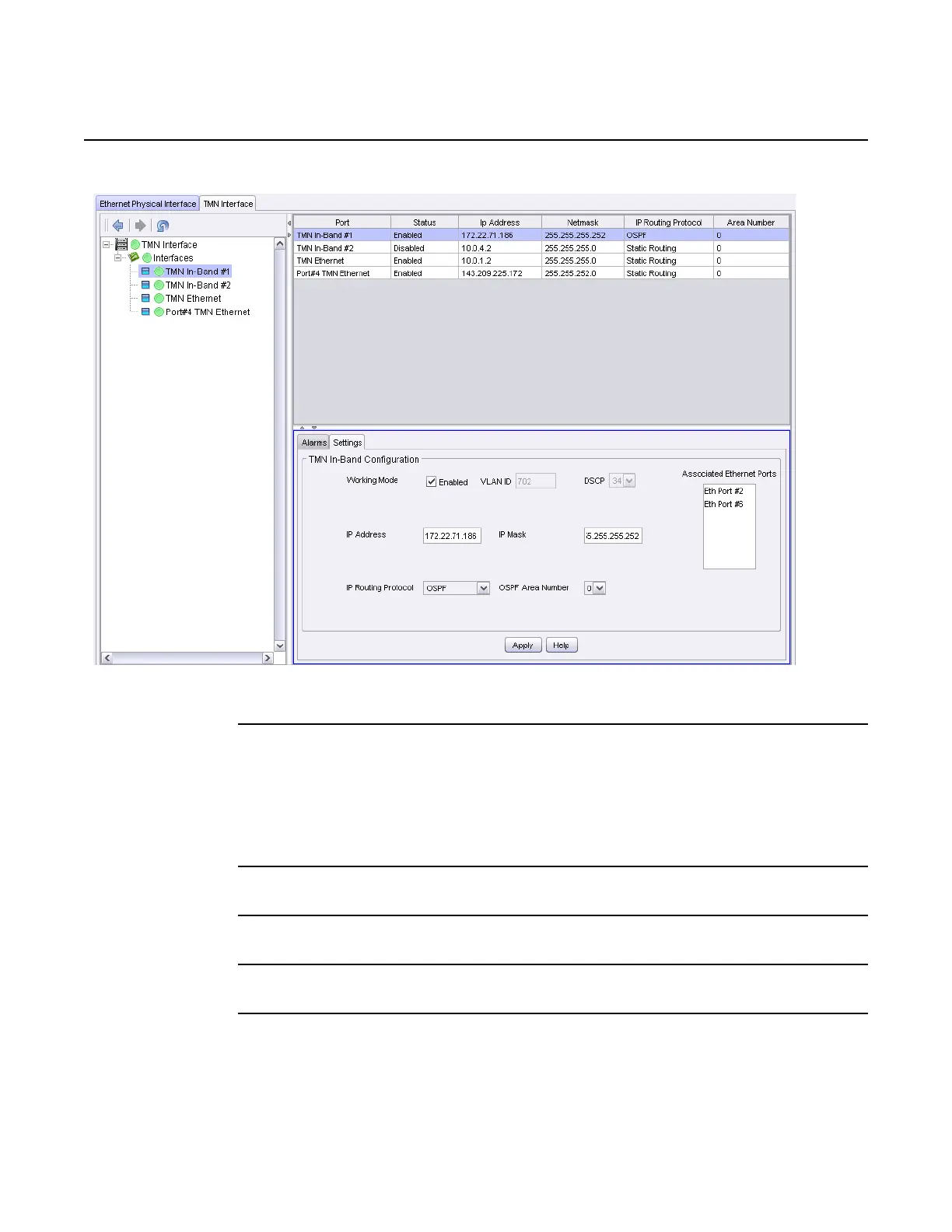Select TMN In-Band #2 in tree
Image resolution: width=952 pixels, height=1232 pixels.
(x=198, y=285)
